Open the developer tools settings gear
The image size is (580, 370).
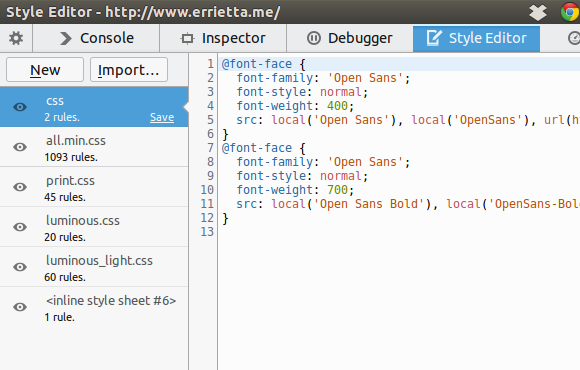(x=16, y=38)
